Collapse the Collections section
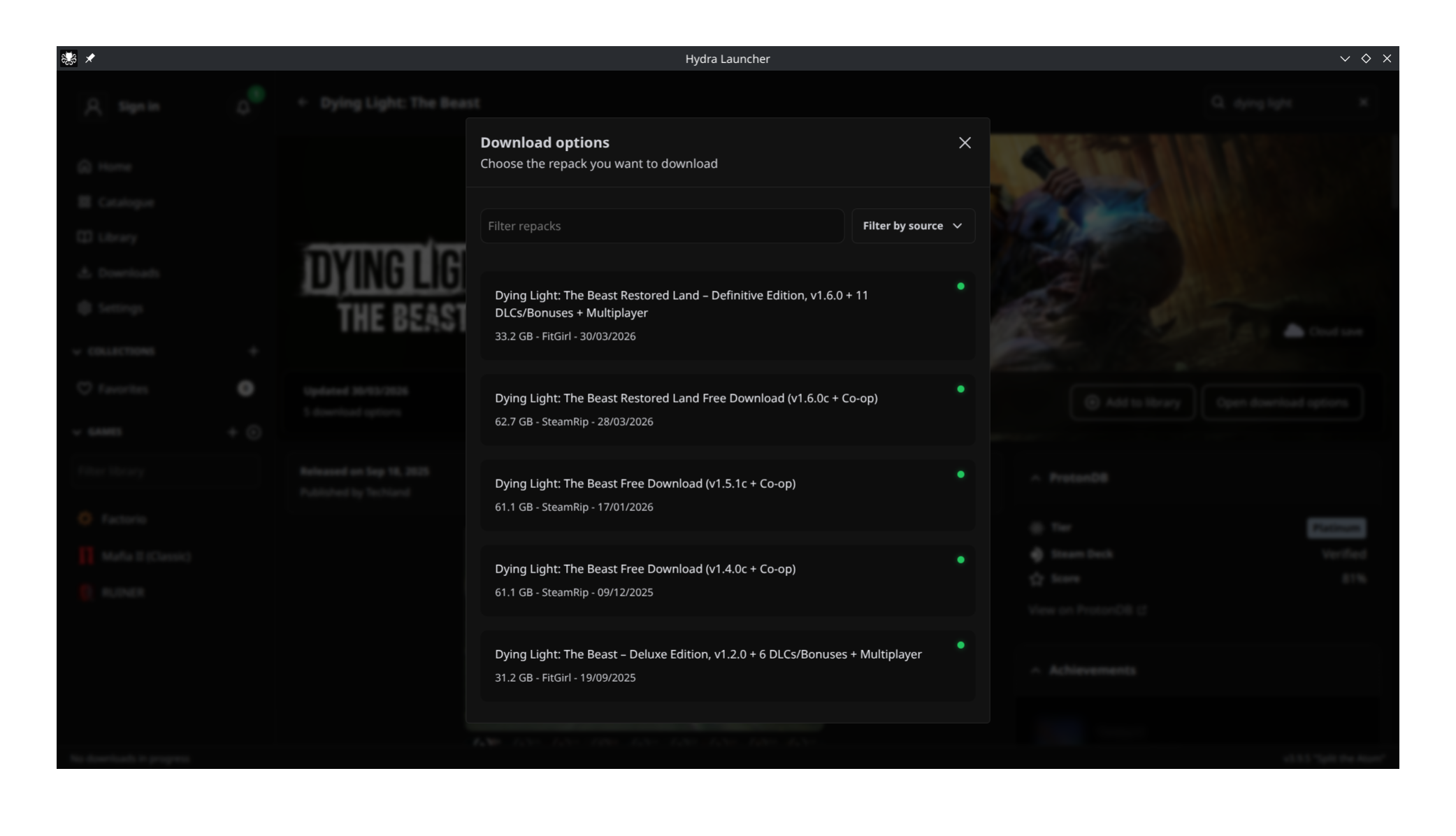The image size is (1456, 836). pos(77,351)
